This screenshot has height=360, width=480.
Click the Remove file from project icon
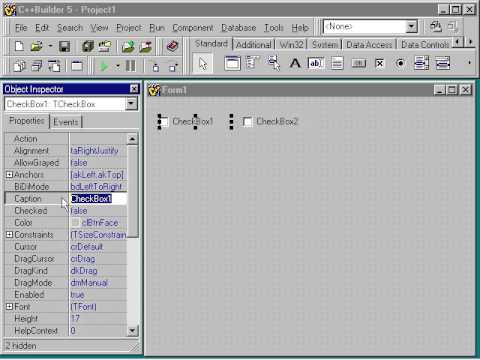pyautogui.click(x=146, y=46)
